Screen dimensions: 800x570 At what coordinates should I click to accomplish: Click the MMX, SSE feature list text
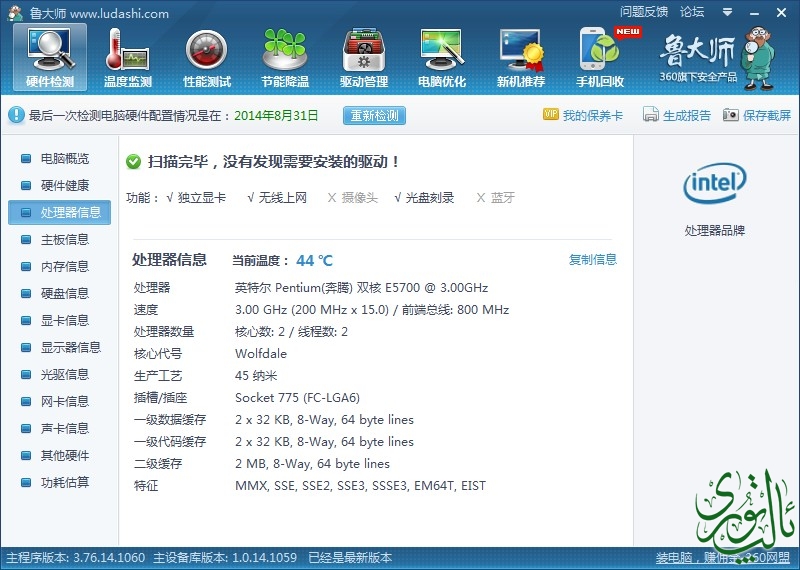(360, 486)
